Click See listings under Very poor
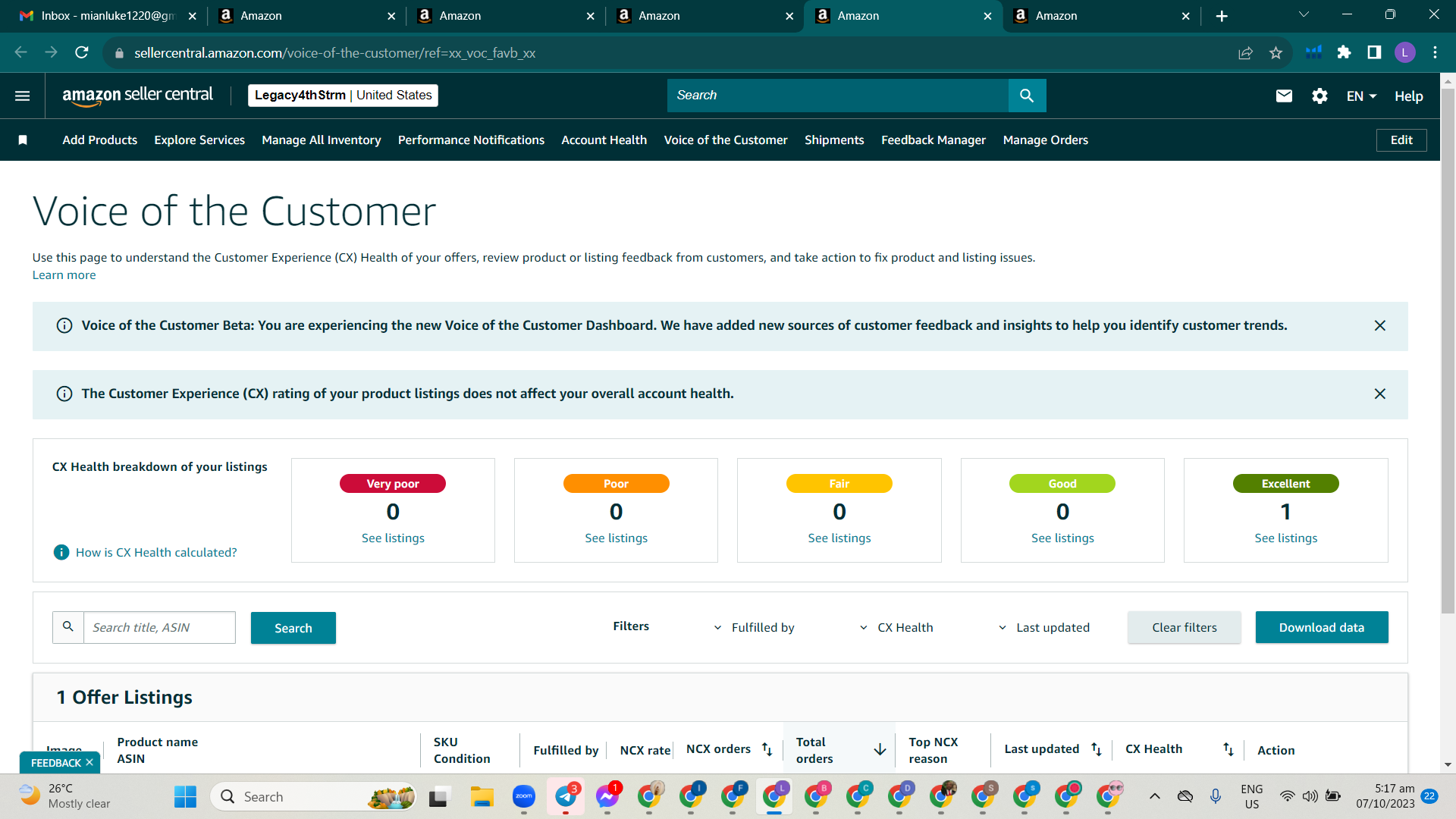Screen dimensions: 1456x819 point(393,538)
